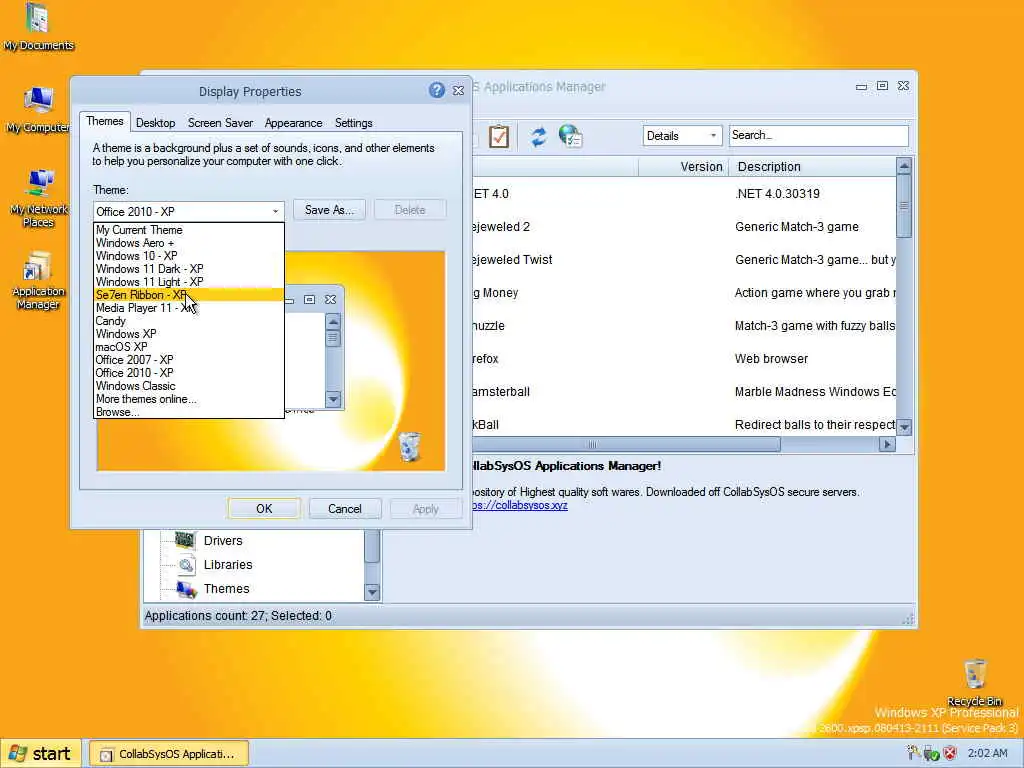The image size is (1024, 768).
Task: Choose Windows Classic theme
Action: coord(189,386)
